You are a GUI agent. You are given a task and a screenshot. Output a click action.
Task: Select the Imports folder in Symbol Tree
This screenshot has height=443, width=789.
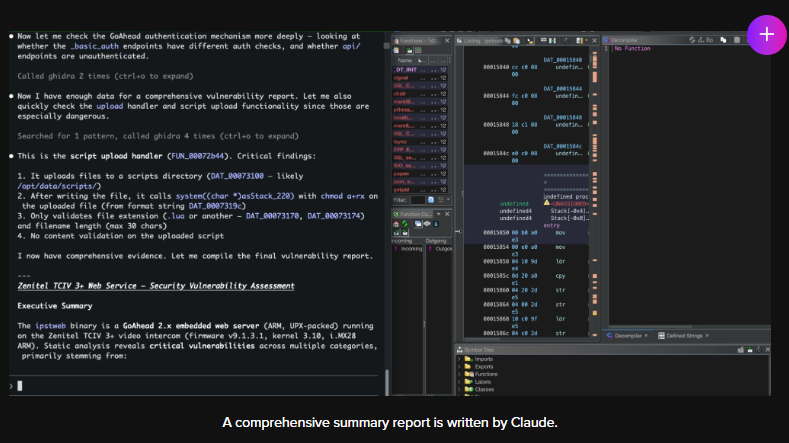[479, 359]
